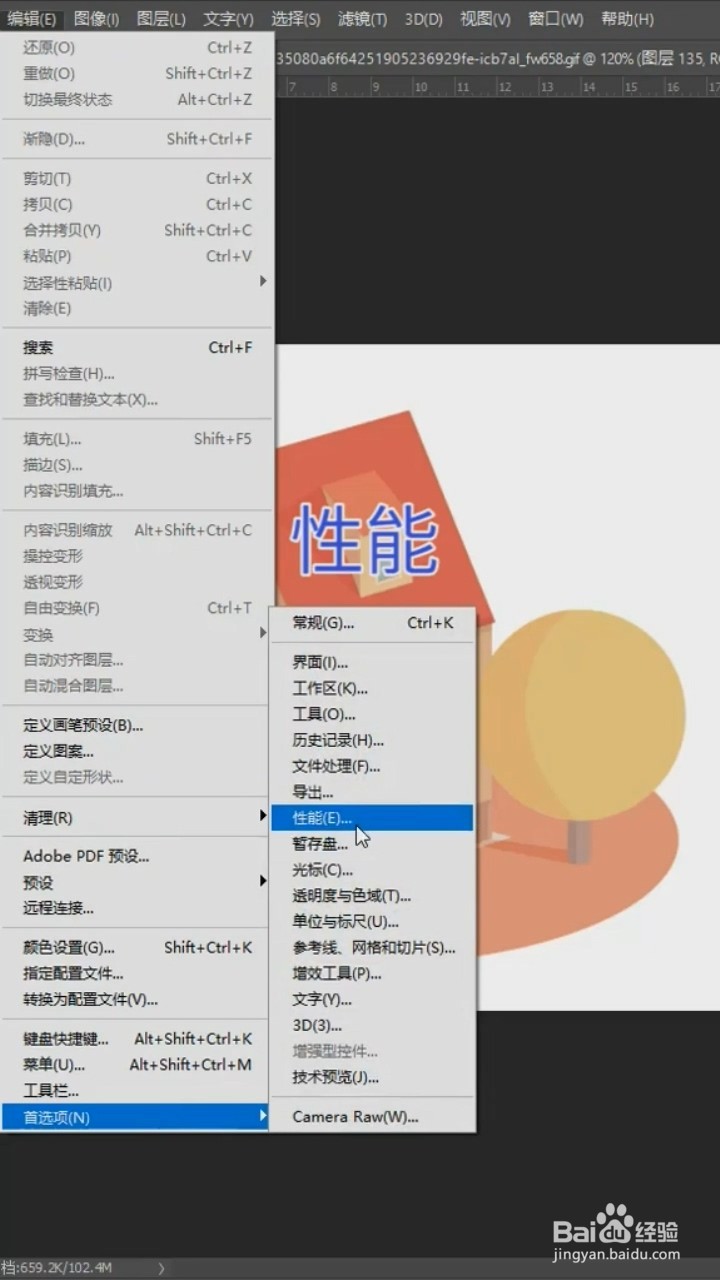Choose 定义图案... entry

(x=137, y=752)
